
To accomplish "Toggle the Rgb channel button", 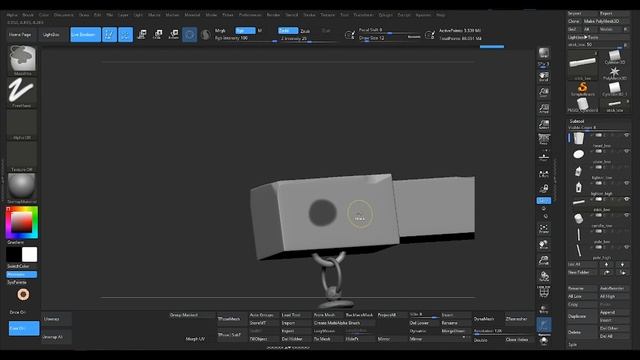I will (245, 31).
